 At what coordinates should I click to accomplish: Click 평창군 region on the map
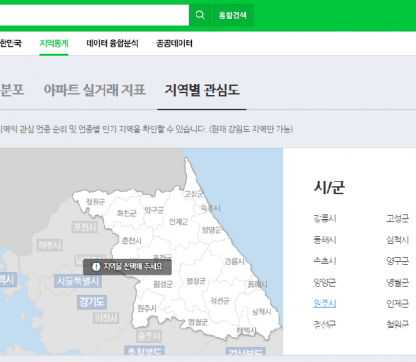(x=196, y=281)
